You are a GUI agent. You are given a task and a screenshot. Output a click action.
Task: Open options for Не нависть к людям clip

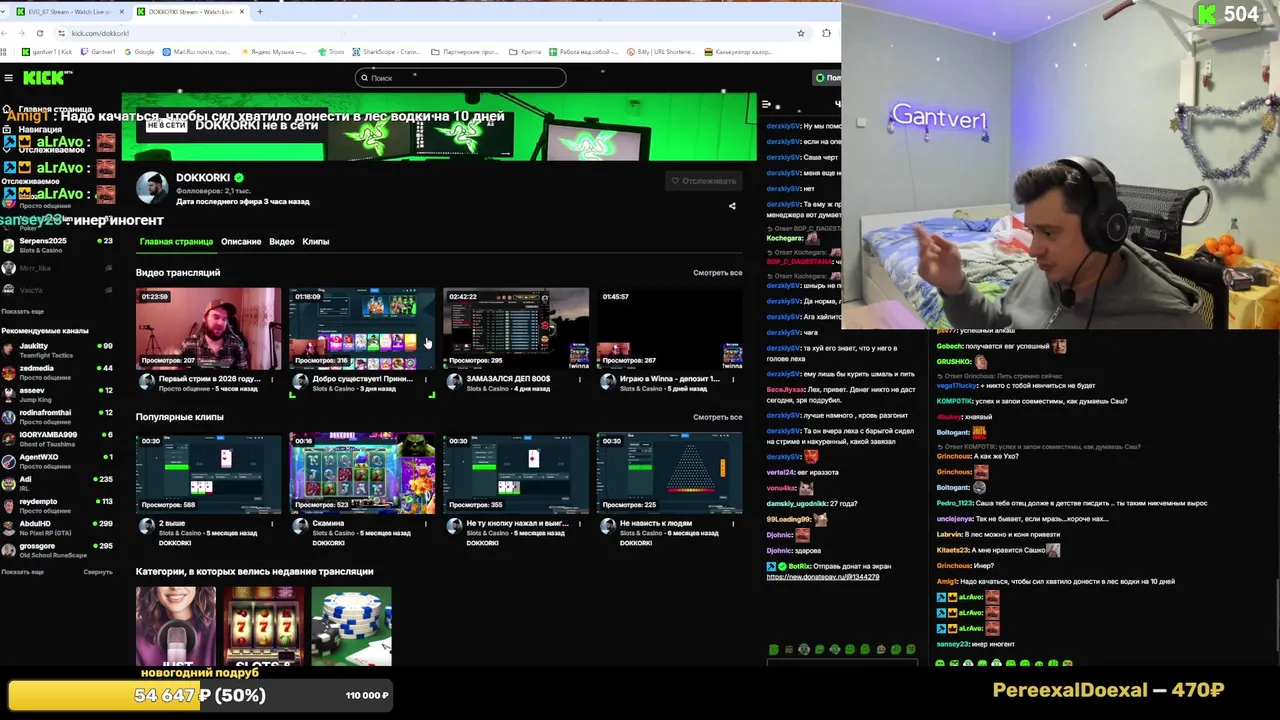[x=732, y=524]
